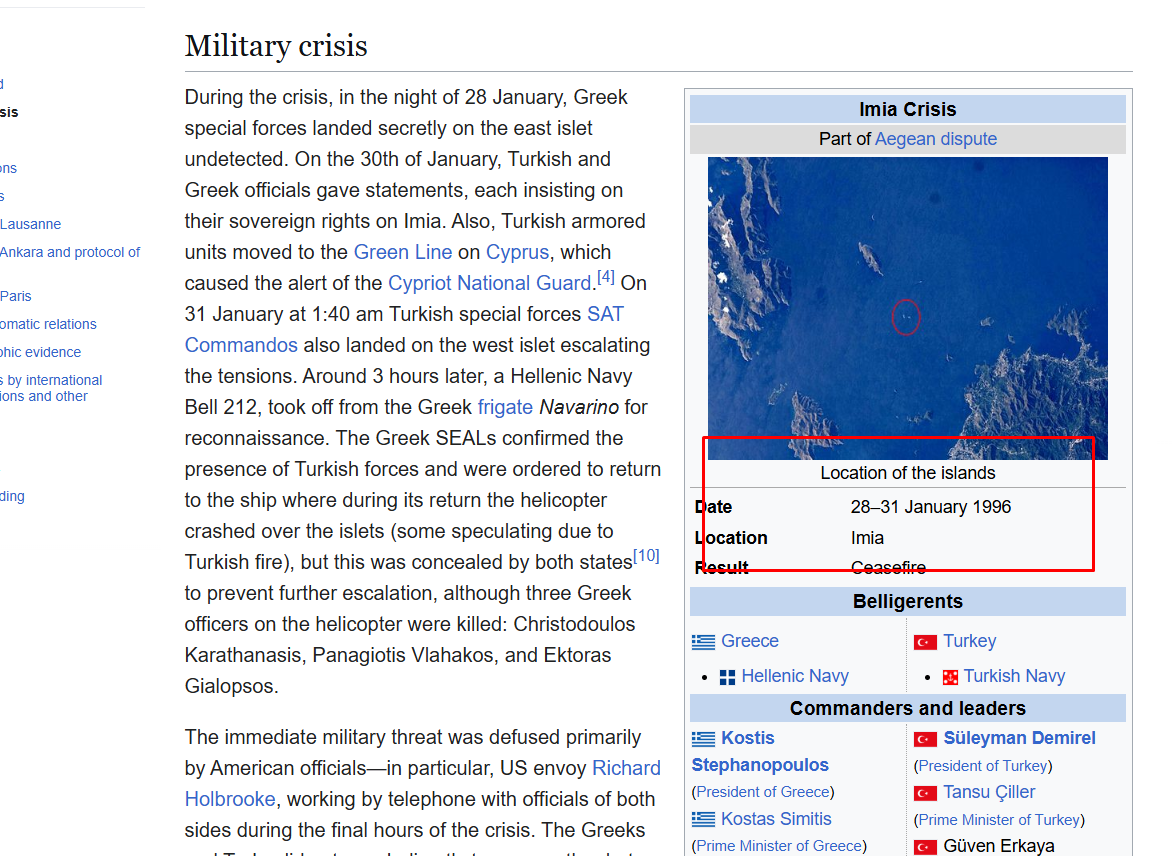Open the Greece belligerent link
Image resolution: width=1173 pixels, height=856 pixels.
pos(750,641)
